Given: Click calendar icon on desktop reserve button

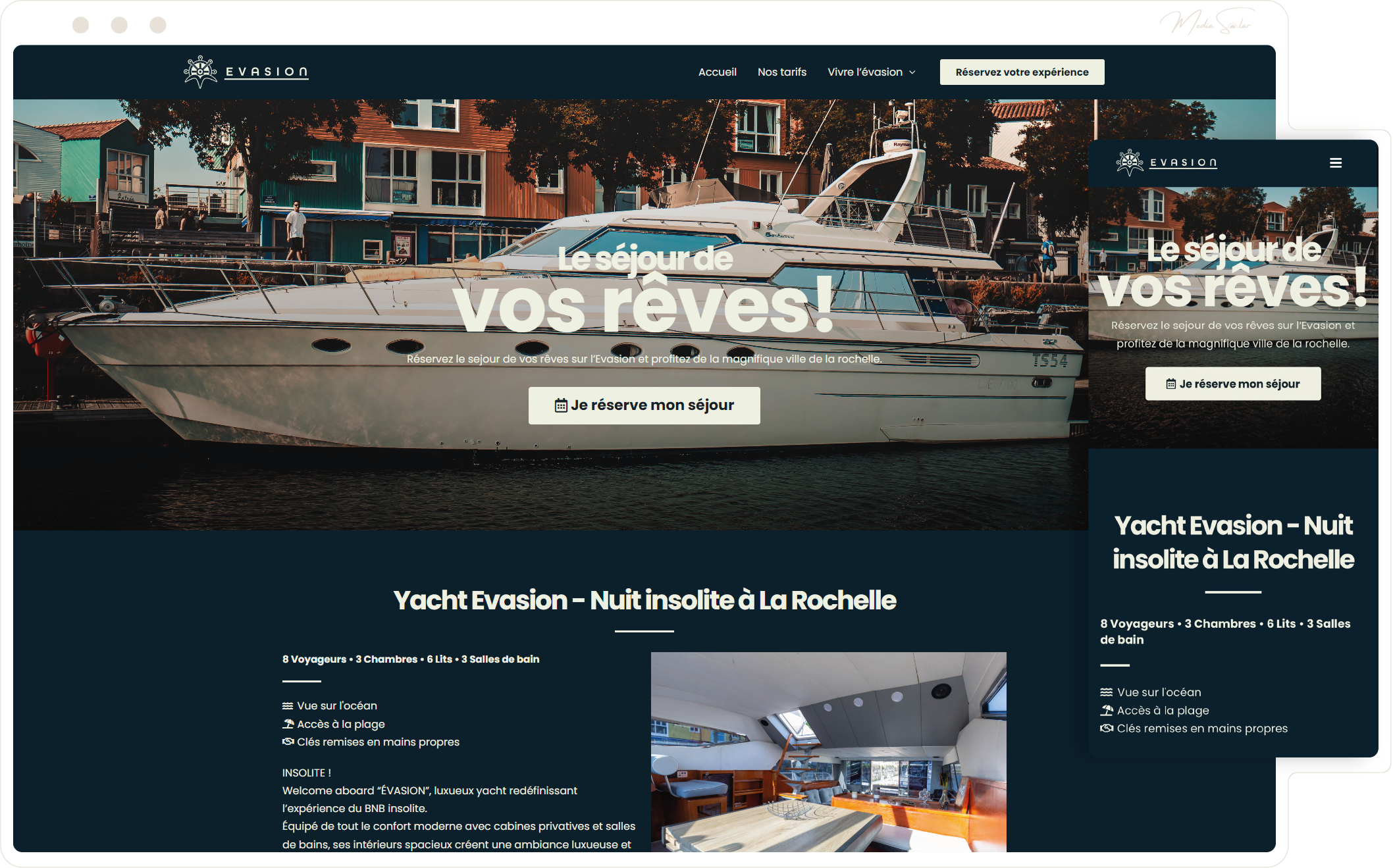Looking at the screenshot, I should [561, 405].
